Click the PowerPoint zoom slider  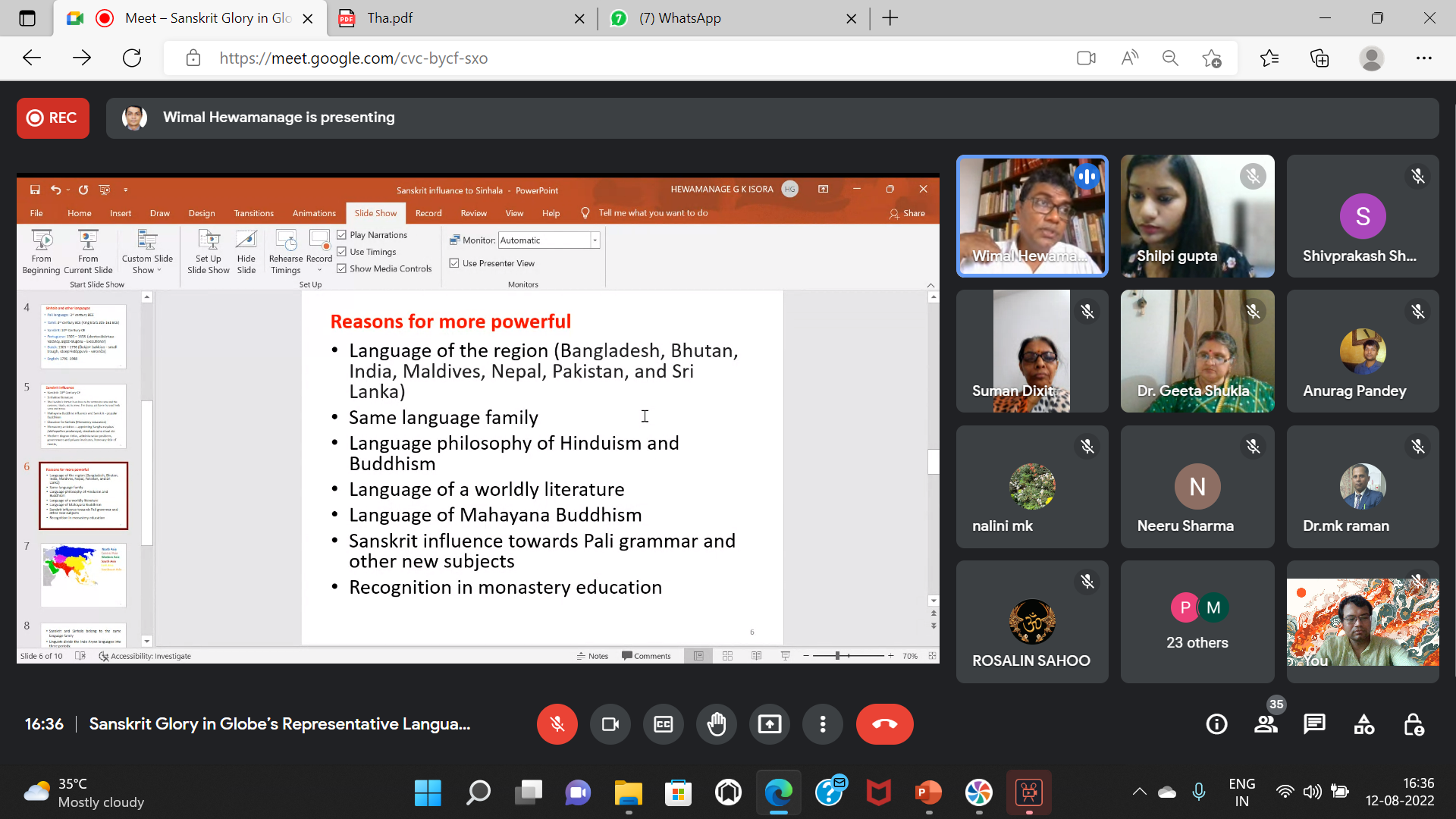click(838, 656)
